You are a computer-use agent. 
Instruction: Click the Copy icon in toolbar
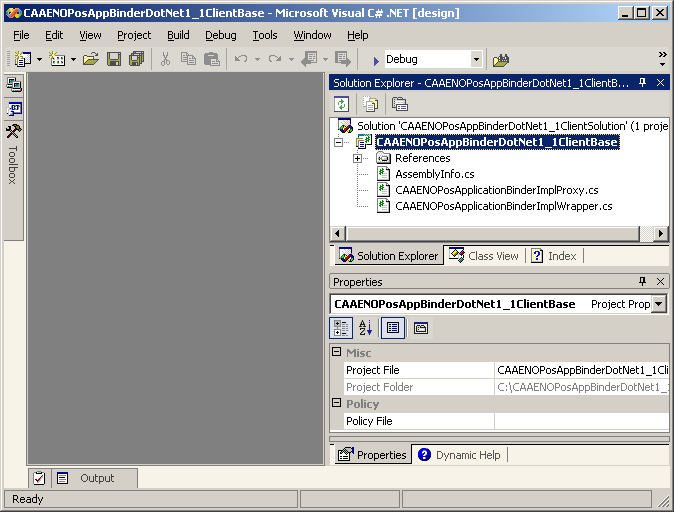click(x=188, y=59)
